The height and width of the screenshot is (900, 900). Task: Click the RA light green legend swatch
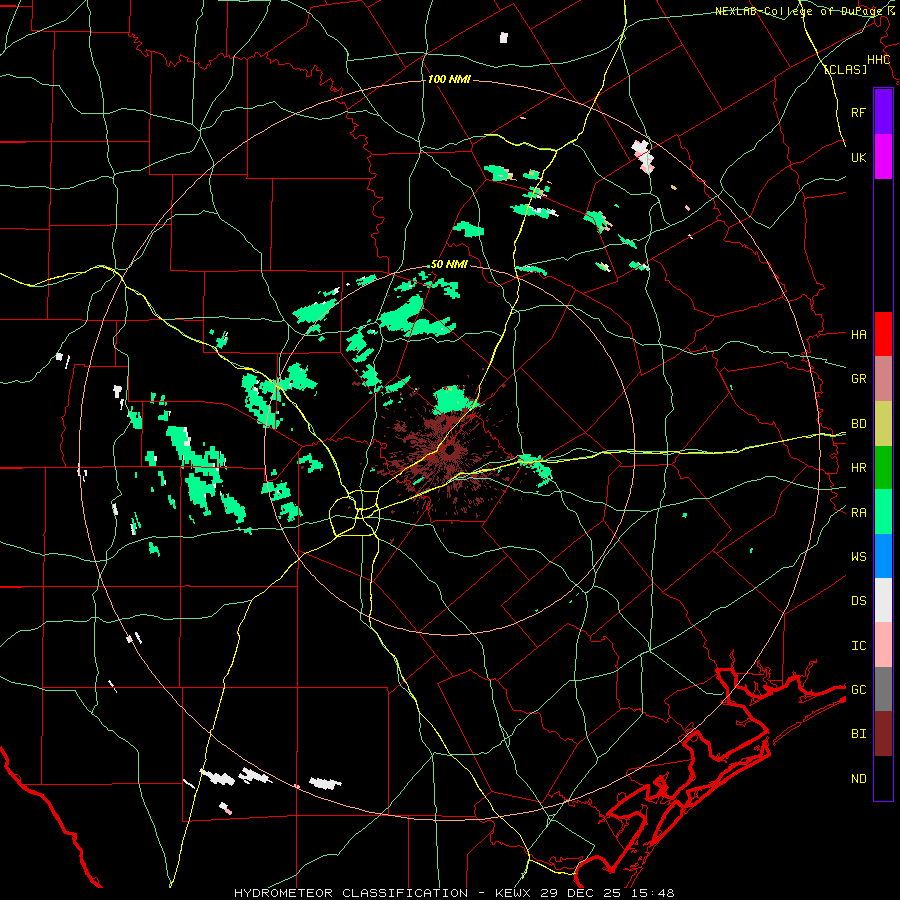point(883,512)
